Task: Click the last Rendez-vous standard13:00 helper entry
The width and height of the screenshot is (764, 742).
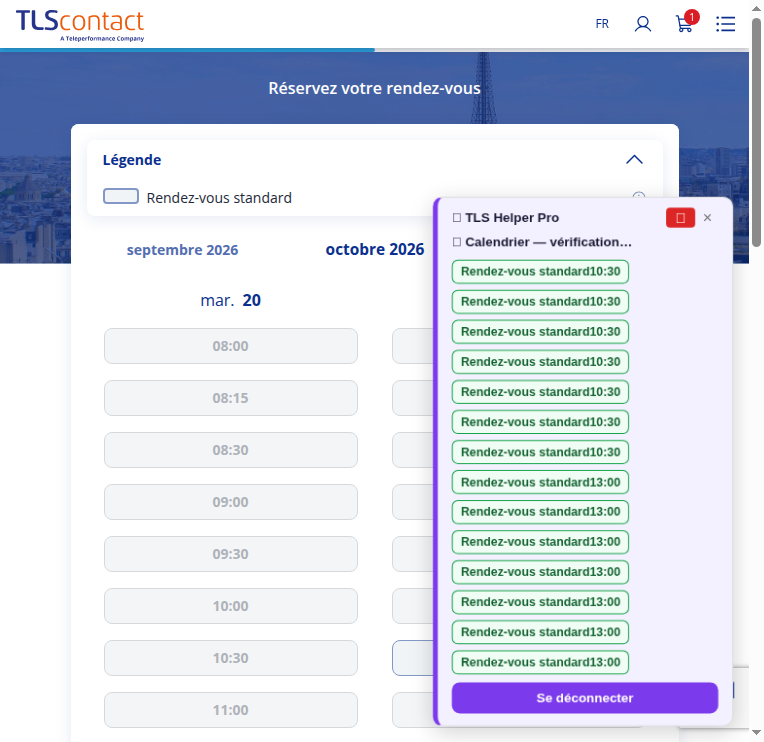Action: 540,662
